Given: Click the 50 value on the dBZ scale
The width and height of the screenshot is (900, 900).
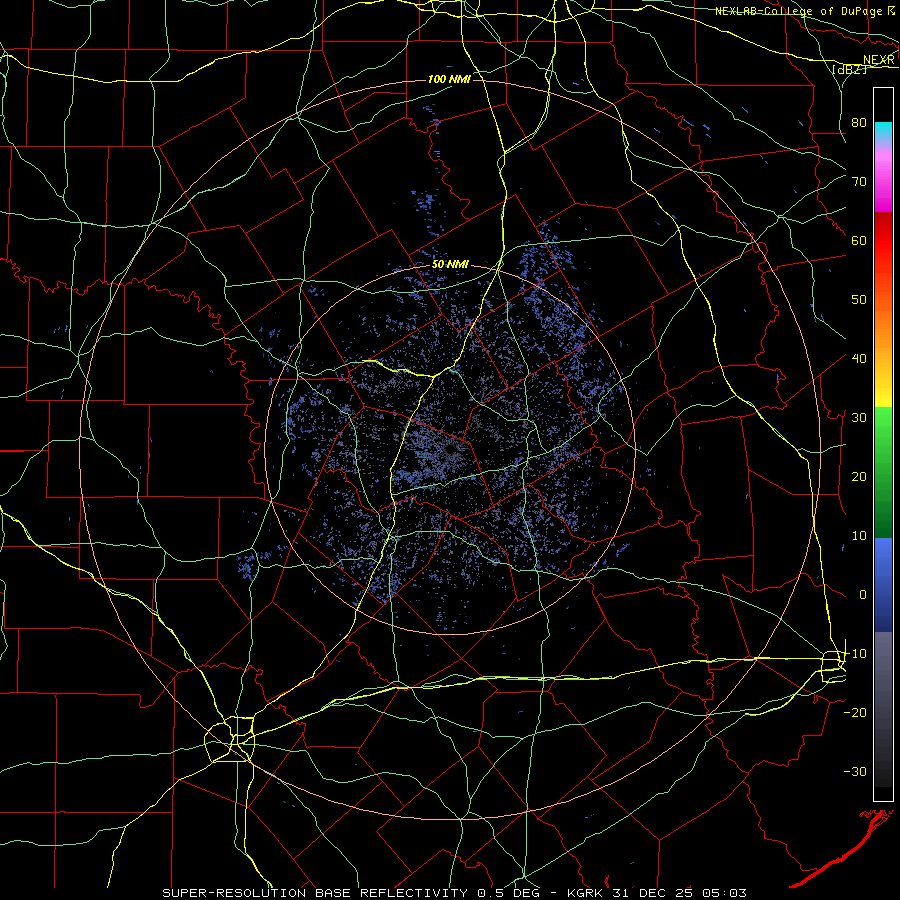Looking at the screenshot, I should tap(859, 300).
